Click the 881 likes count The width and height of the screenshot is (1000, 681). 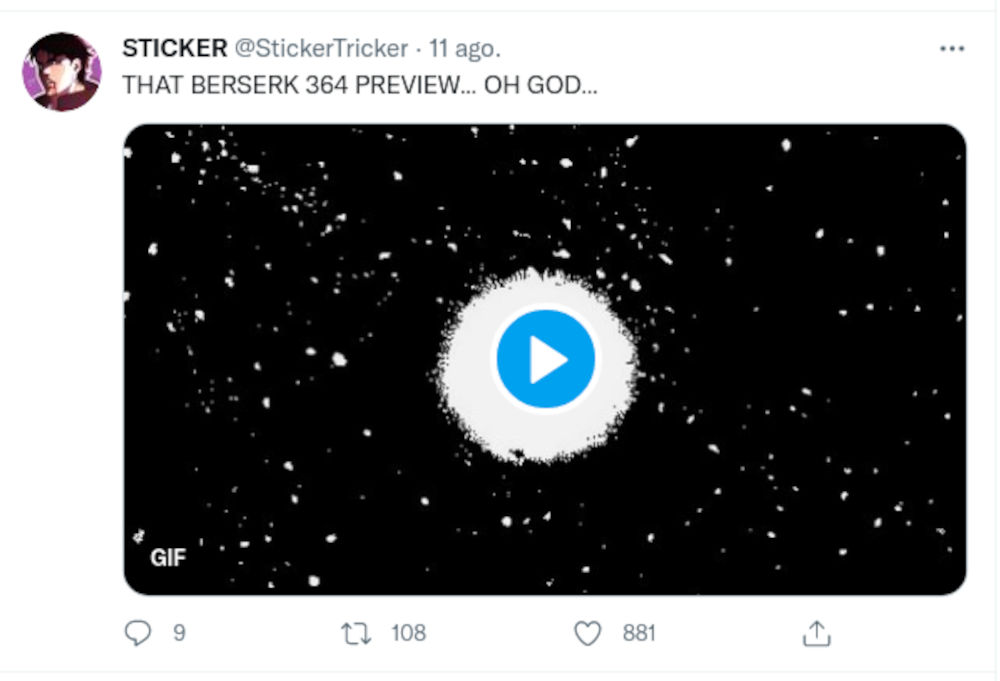(x=639, y=633)
